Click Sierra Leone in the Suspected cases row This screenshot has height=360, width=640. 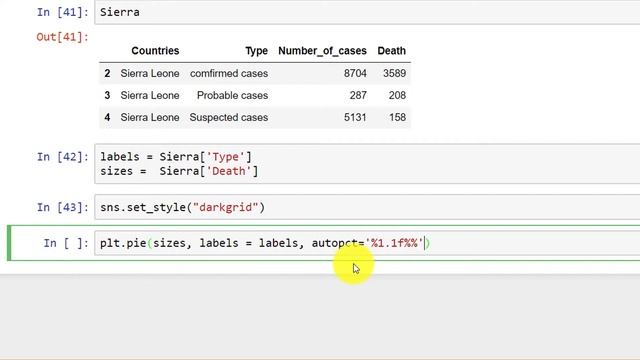[x=150, y=118]
